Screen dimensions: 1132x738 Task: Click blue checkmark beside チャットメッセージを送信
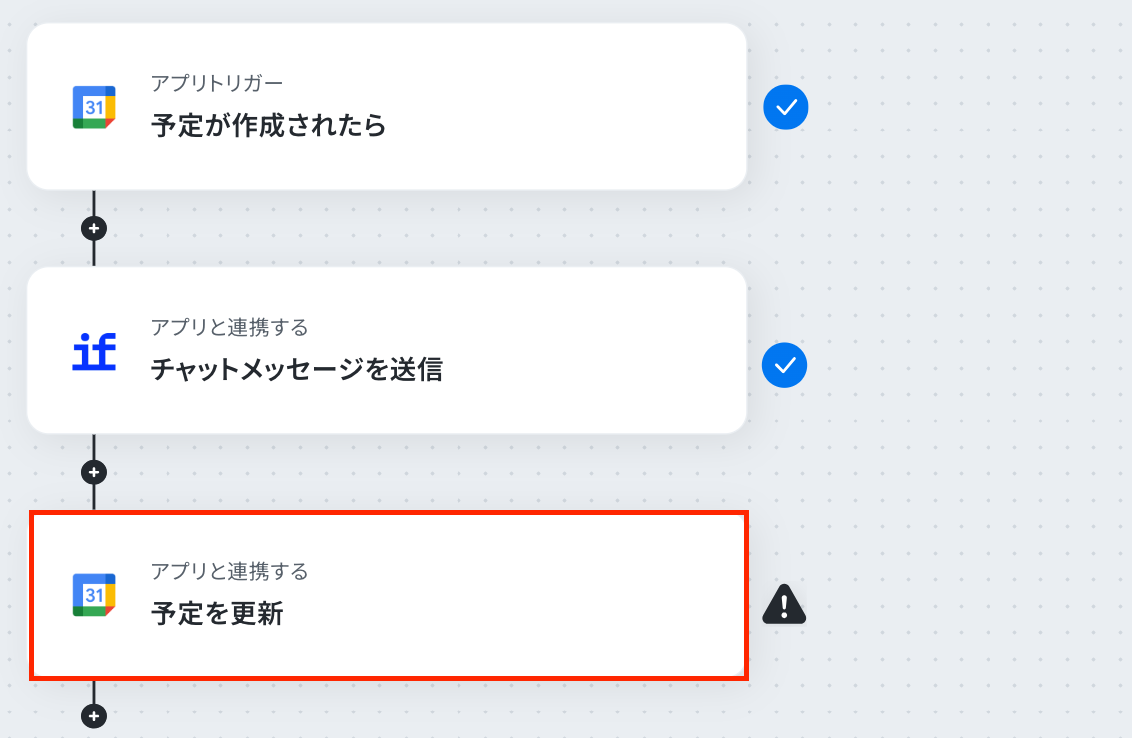785,365
